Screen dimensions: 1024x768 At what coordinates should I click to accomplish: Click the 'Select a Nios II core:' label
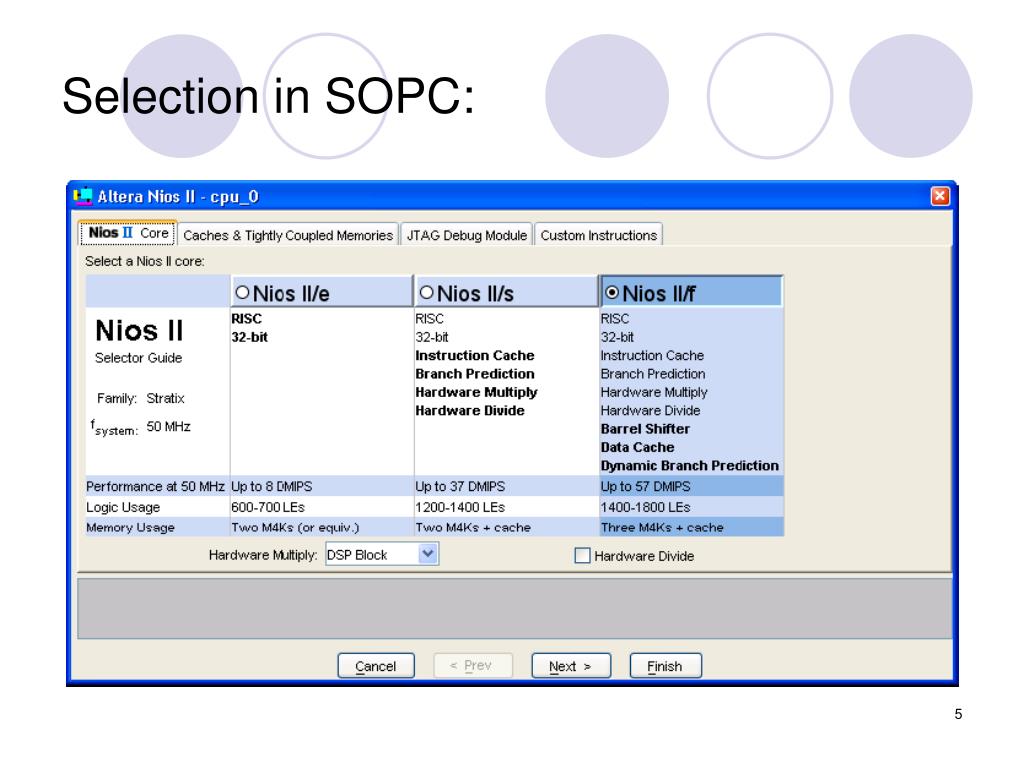pos(144,261)
